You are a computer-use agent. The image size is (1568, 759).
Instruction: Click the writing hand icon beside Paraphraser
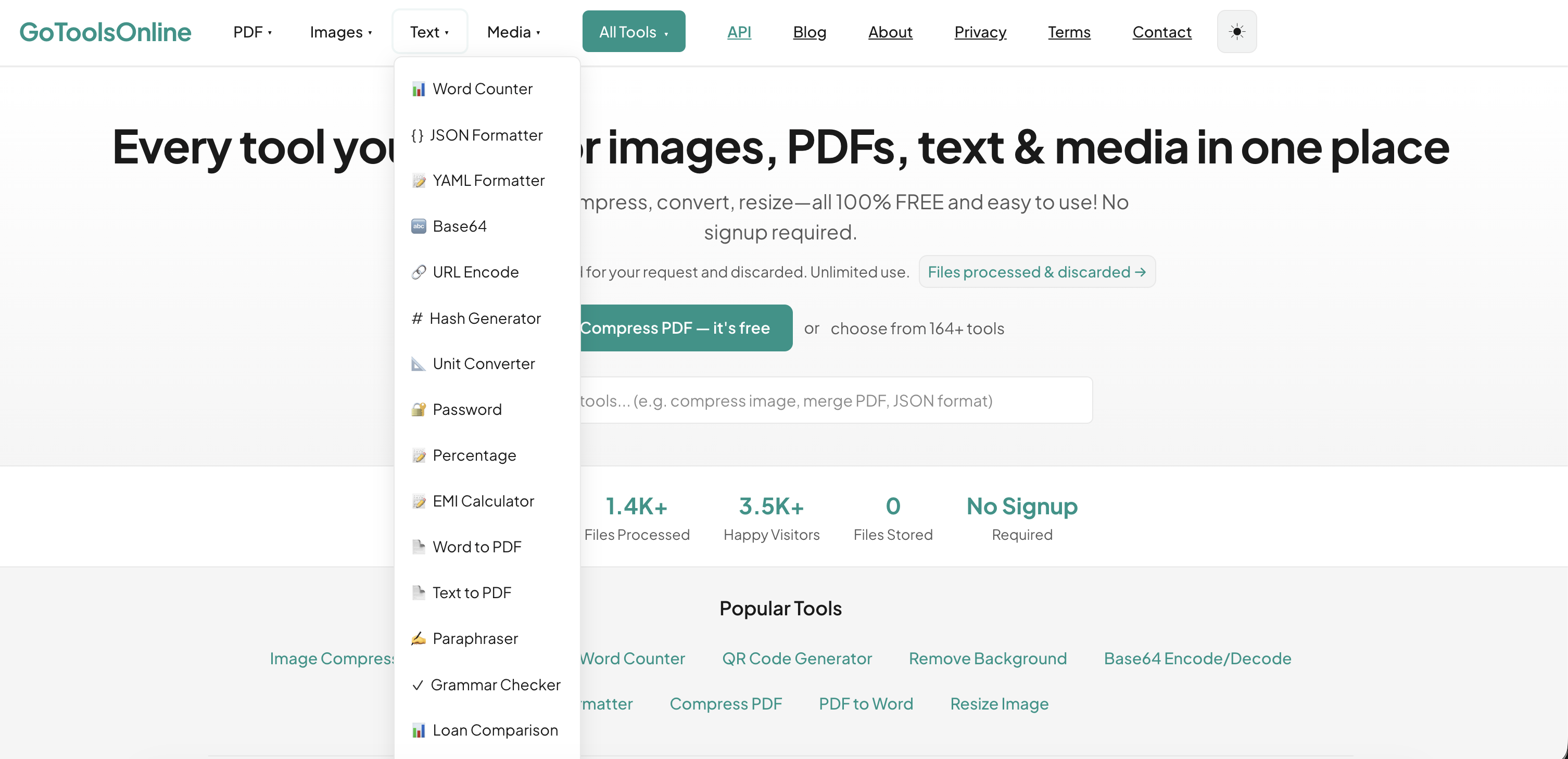pyautogui.click(x=418, y=638)
